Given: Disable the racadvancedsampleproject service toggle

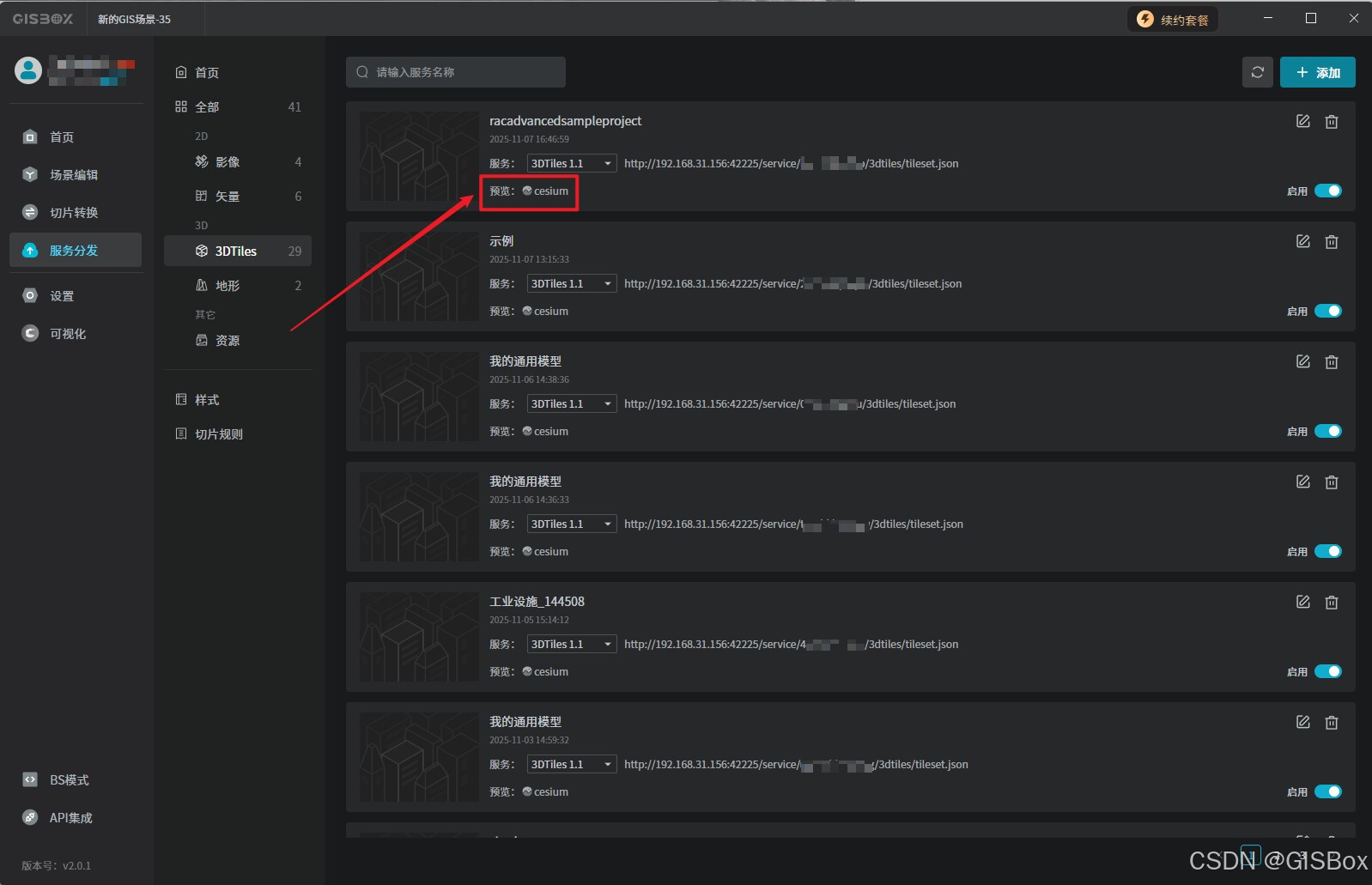Looking at the screenshot, I should point(1328,191).
